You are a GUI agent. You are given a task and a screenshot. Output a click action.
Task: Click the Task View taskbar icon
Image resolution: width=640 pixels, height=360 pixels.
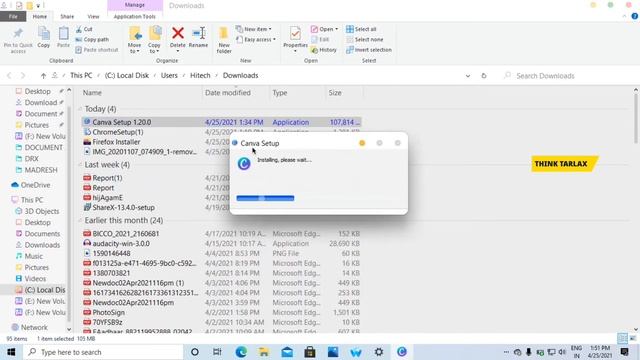217,352
